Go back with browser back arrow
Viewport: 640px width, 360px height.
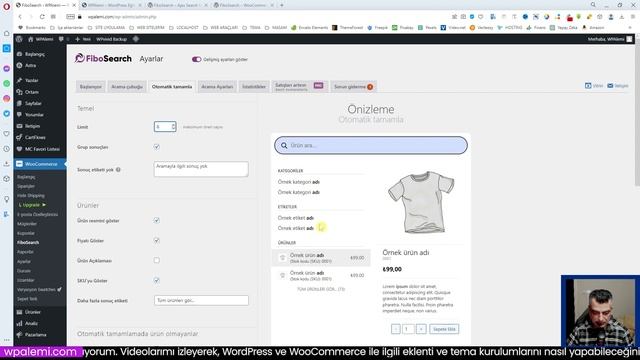coord(20,17)
